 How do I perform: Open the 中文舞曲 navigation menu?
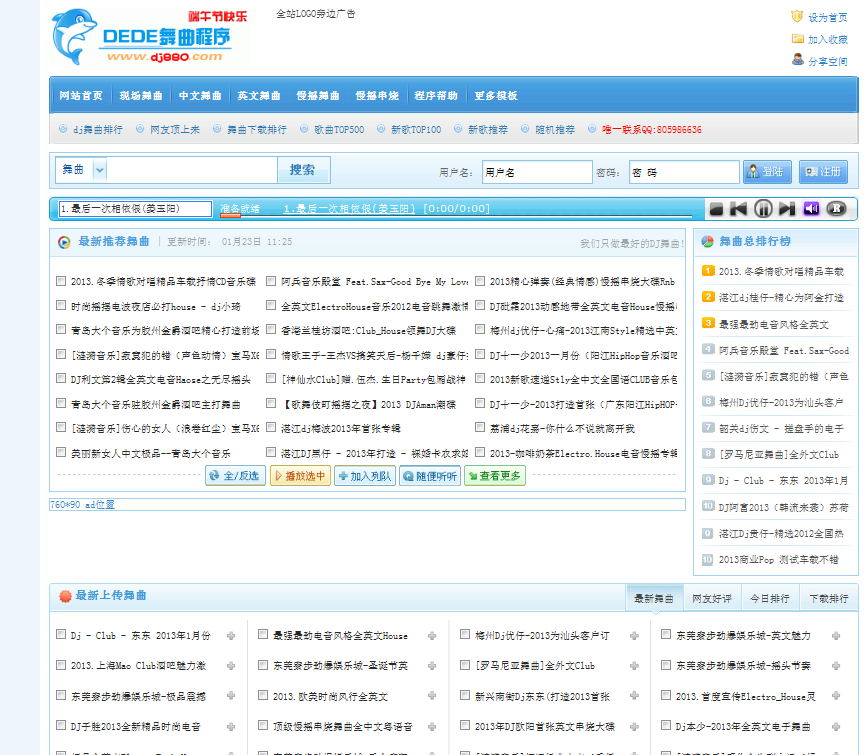pos(198,95)
